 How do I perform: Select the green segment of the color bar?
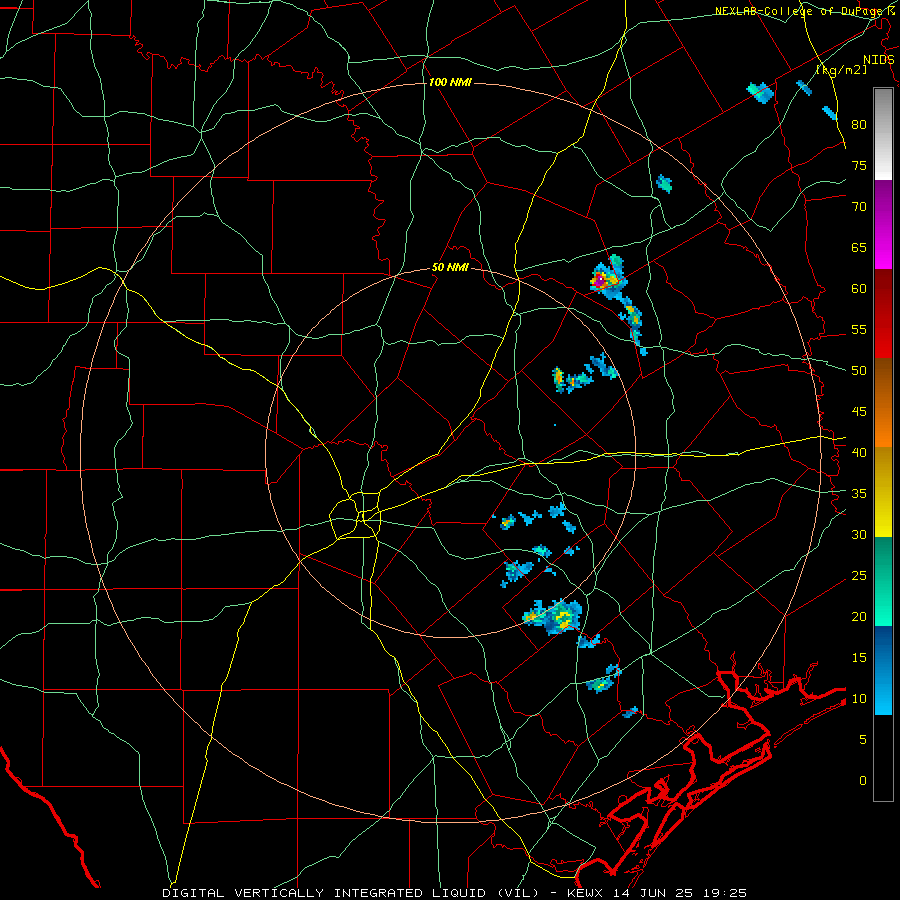tap(883, 581)
